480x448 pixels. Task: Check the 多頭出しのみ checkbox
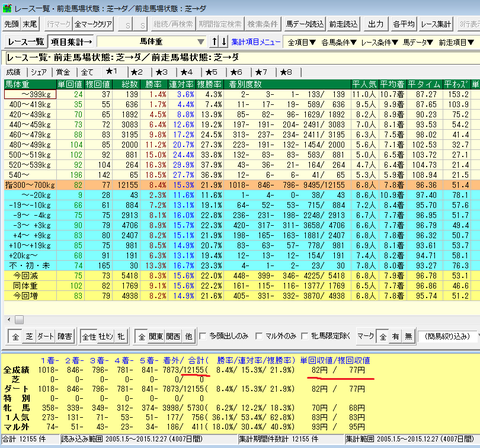(x=203, y=336)
